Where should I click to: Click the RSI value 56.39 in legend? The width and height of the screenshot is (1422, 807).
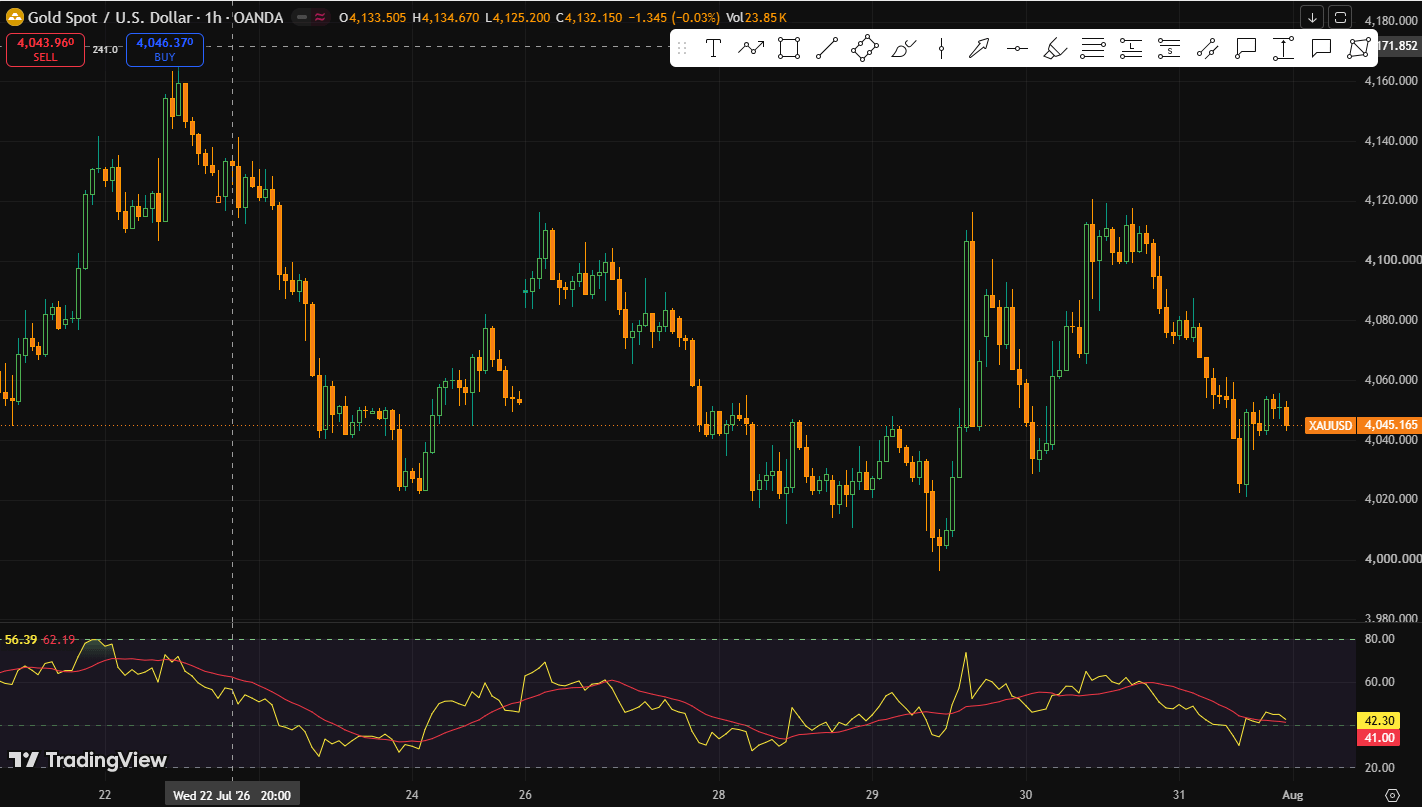[x=21, y=640]
